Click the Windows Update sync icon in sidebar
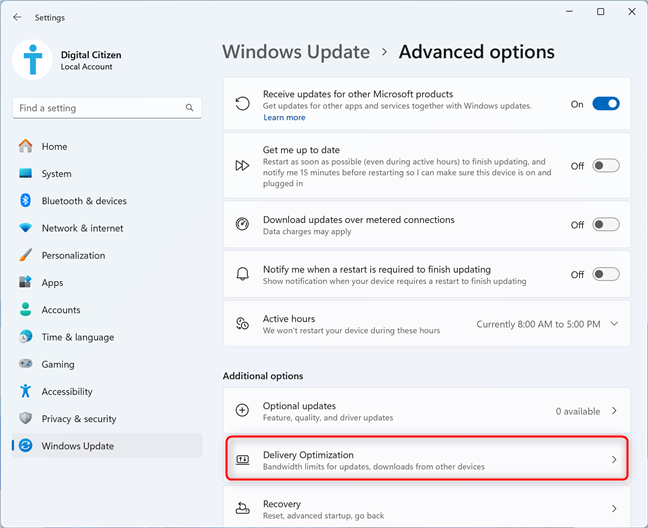This screenshot has width=648, height=528. click(26, 445)
